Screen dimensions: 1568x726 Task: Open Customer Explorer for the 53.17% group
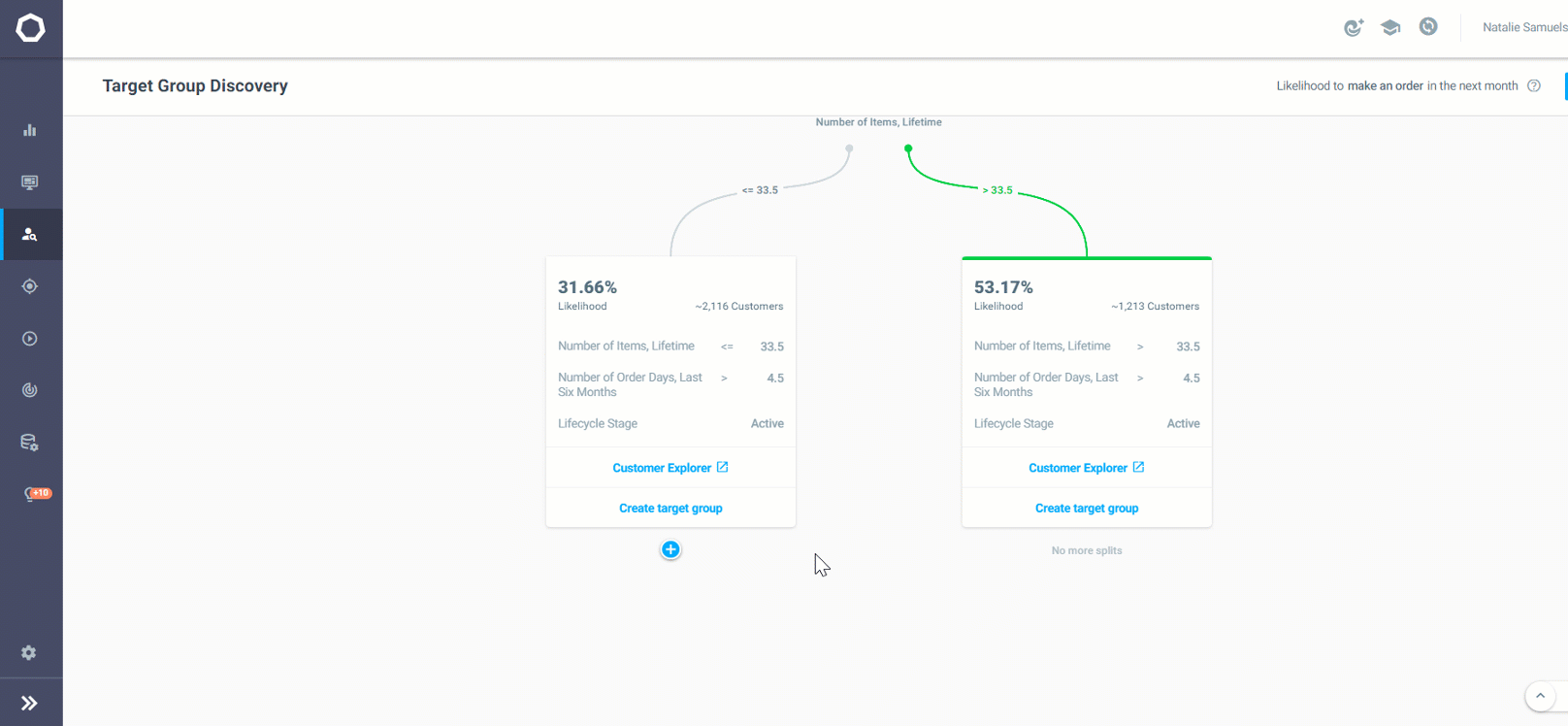click(1087, 468)
